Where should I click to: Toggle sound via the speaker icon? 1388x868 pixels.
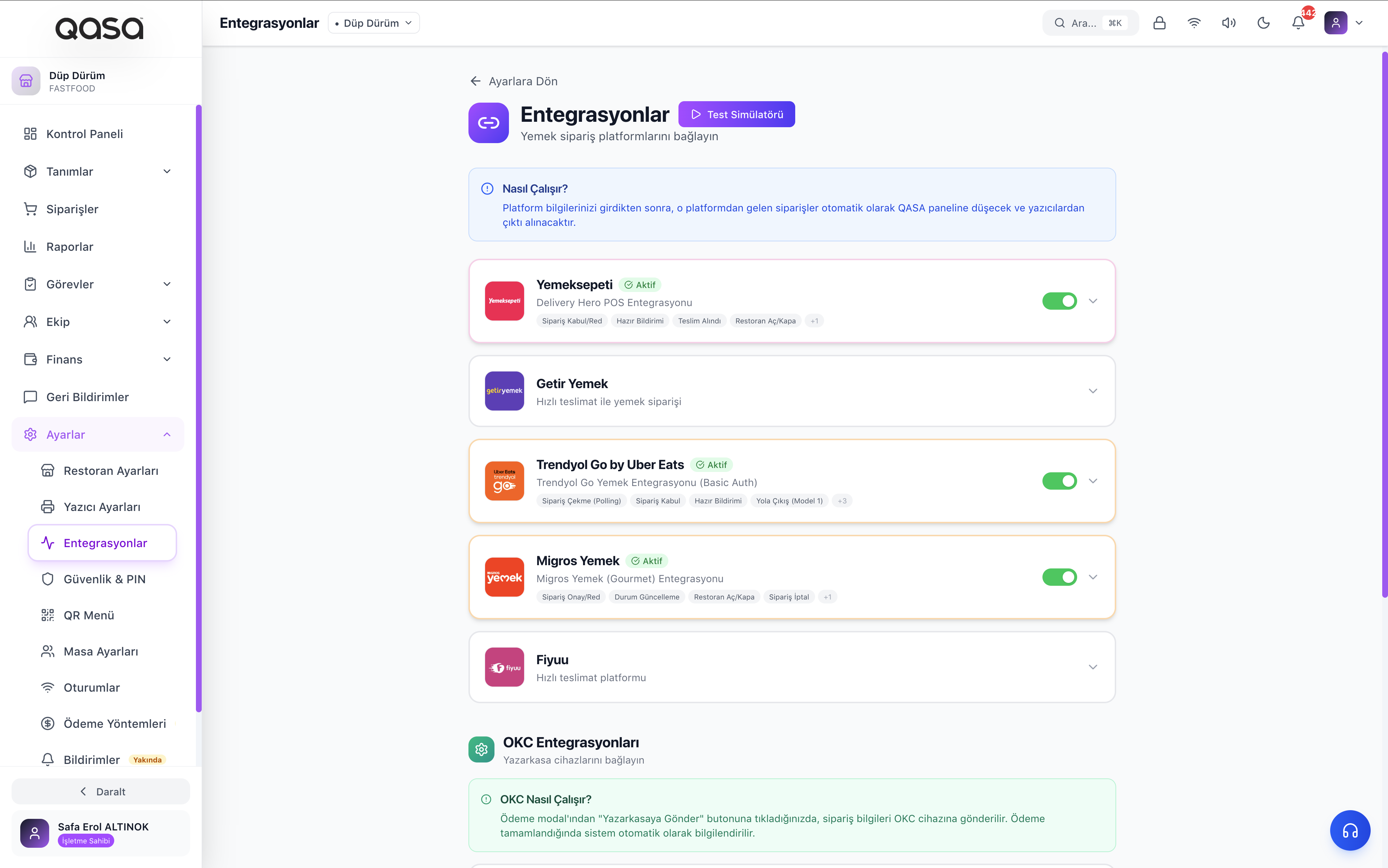(x=1228, y=23)
